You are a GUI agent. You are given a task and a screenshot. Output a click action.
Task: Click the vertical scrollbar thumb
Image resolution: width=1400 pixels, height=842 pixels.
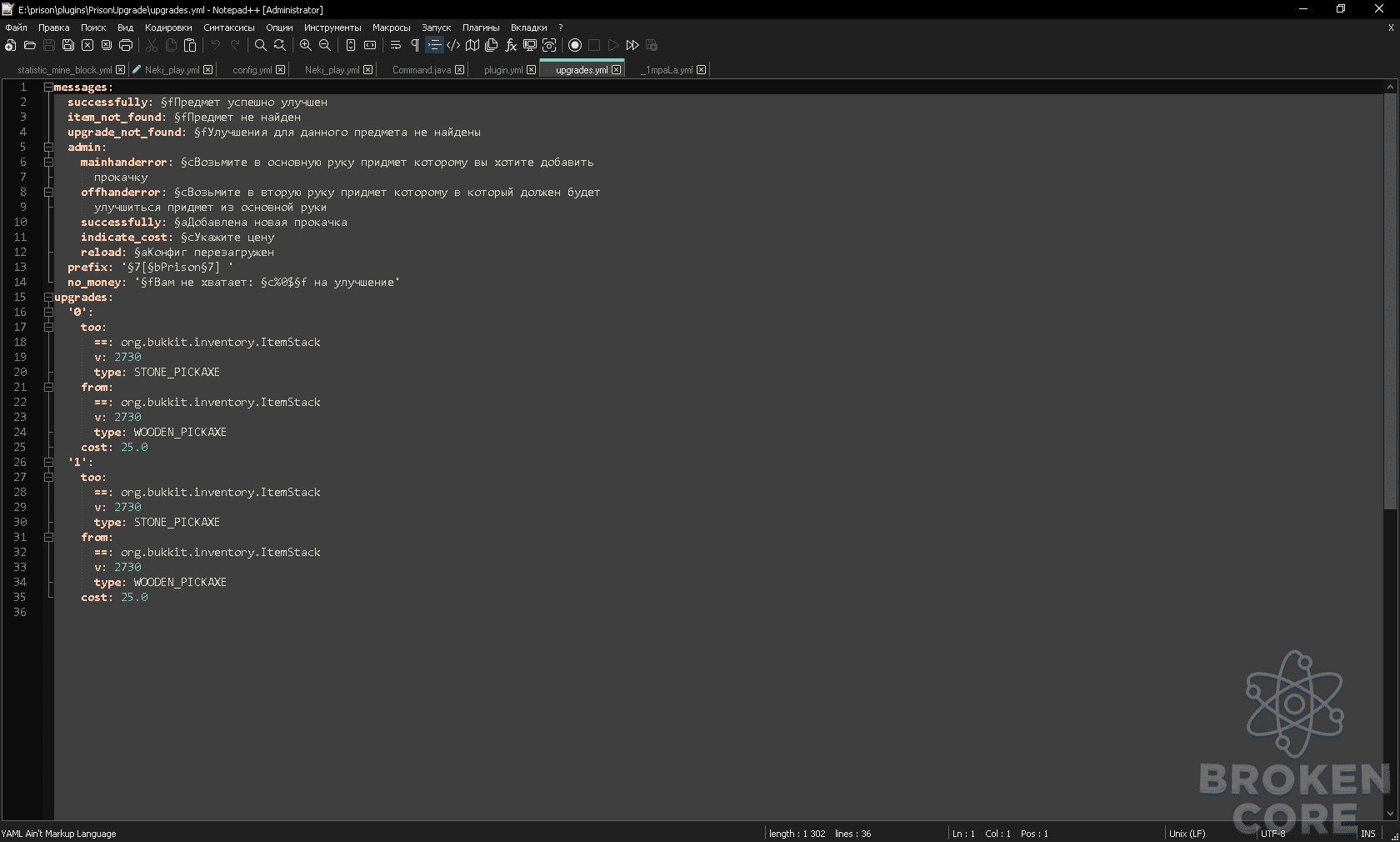1390,302
